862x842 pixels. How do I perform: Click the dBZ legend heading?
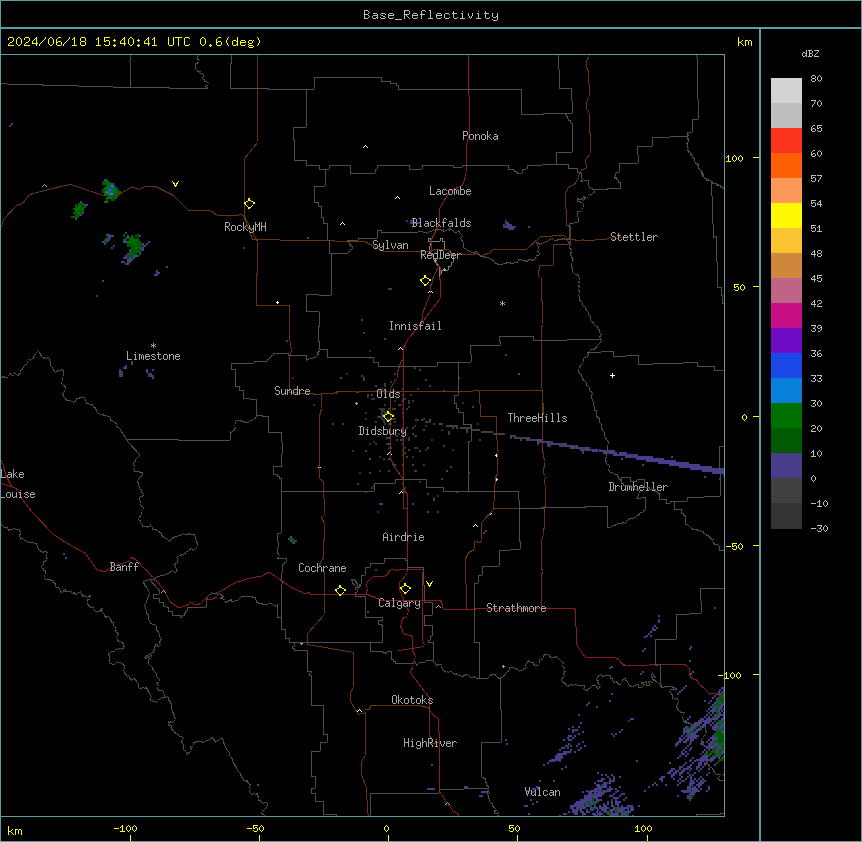click(x=810, y=53)
